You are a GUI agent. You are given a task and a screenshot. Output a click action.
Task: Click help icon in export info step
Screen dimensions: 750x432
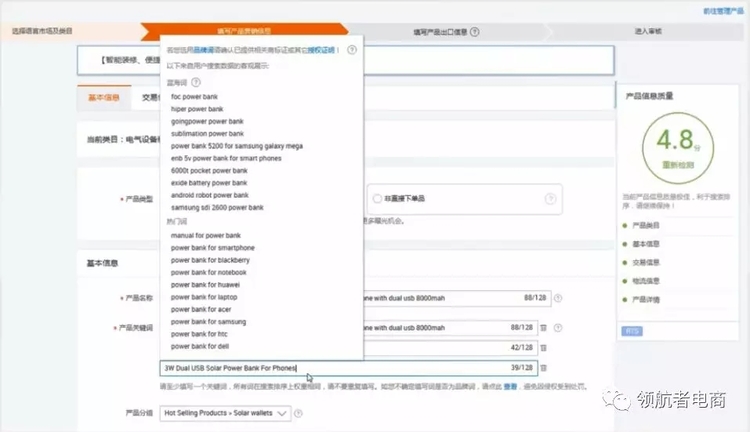tap(473, 32)
